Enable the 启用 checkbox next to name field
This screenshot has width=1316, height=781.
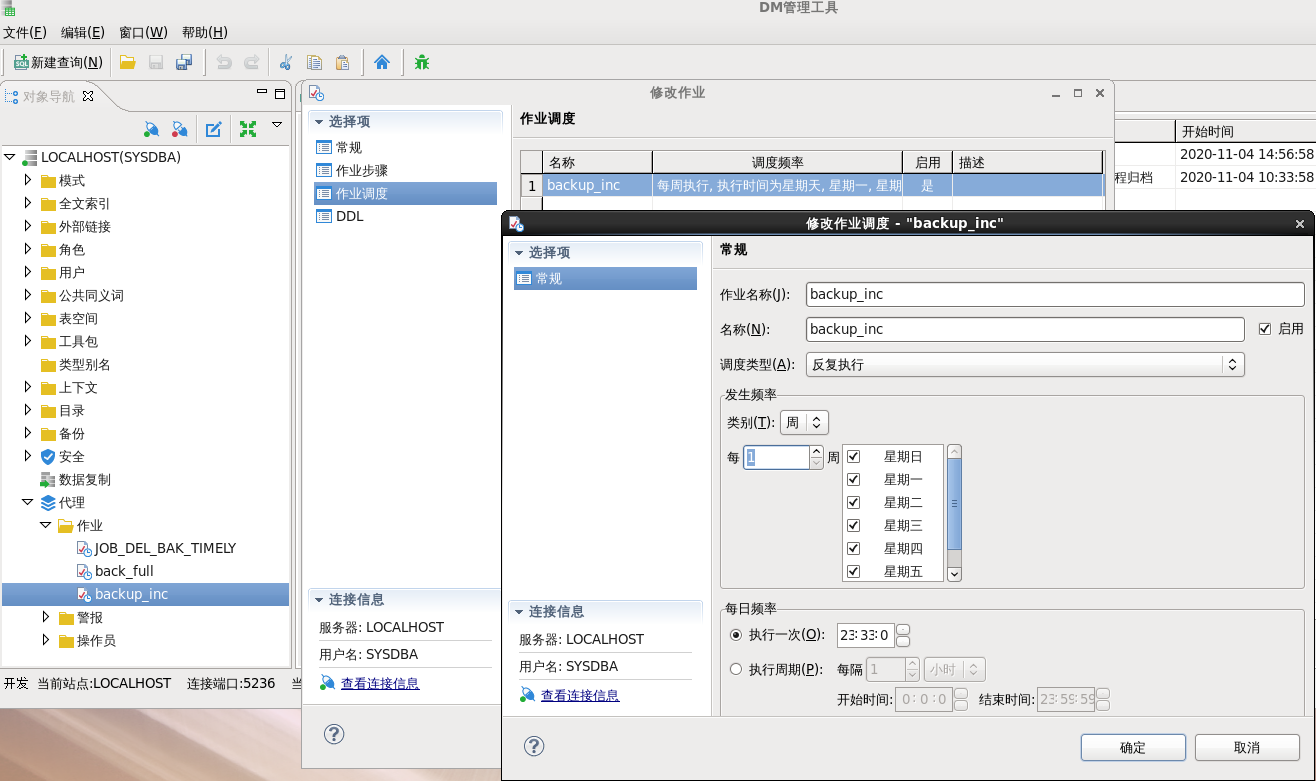1263,329
